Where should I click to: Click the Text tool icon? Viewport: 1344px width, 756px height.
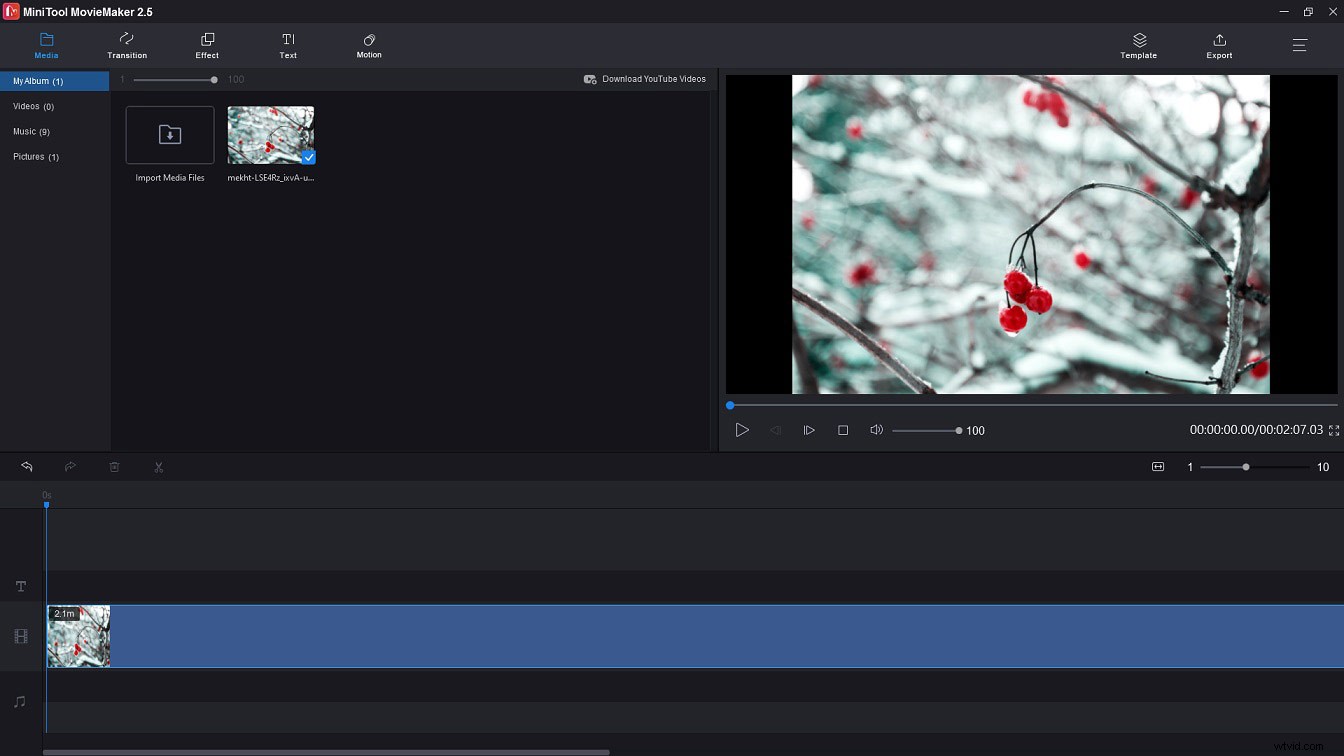coord(288,41)
